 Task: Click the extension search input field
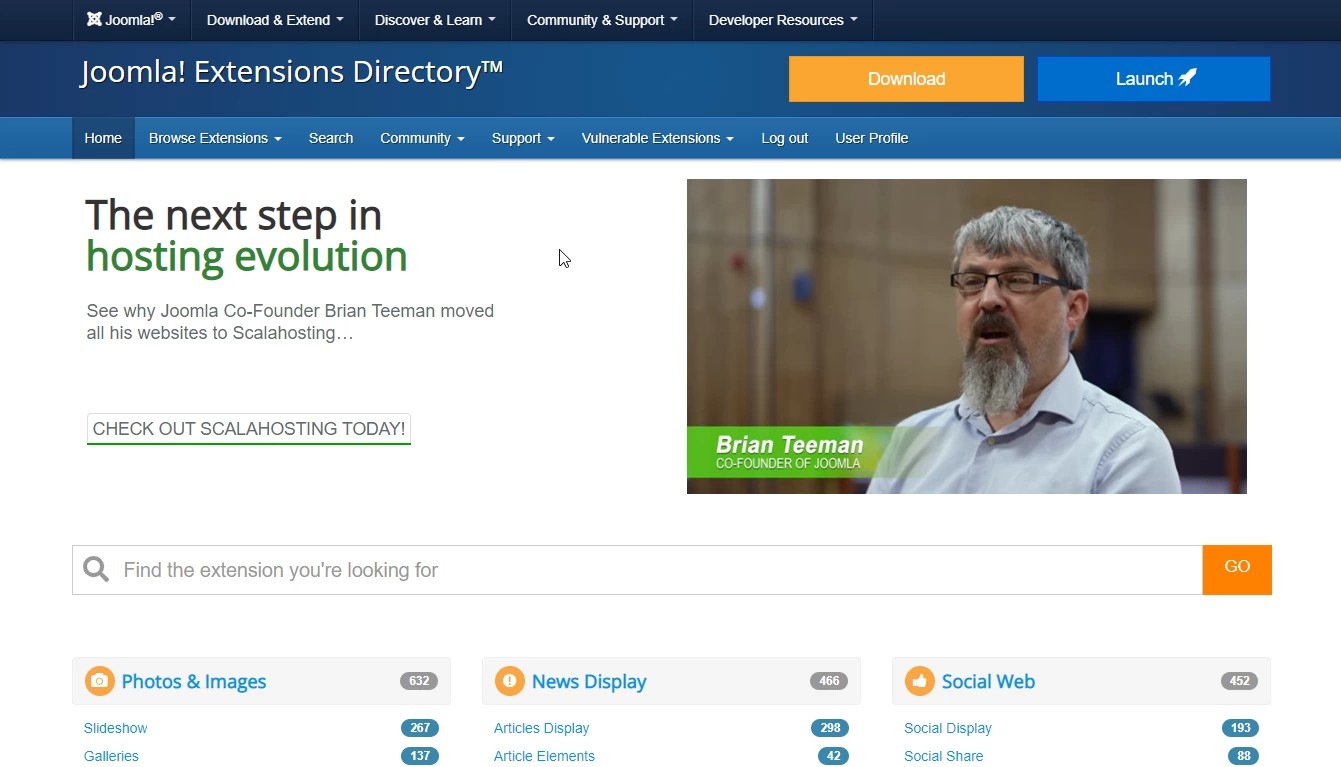pyautogui.click(x=638, y=570)
